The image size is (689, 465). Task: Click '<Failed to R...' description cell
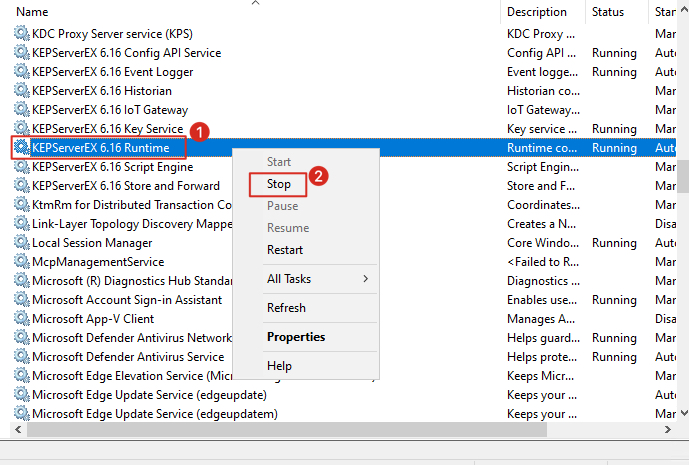click(x=543, y=262)
